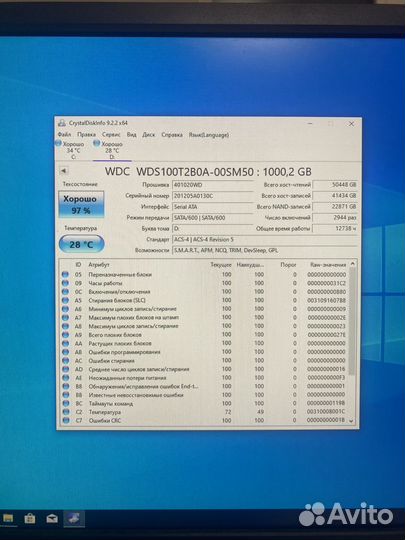
Task: Click the ID column header
Action: coord(78,264)
